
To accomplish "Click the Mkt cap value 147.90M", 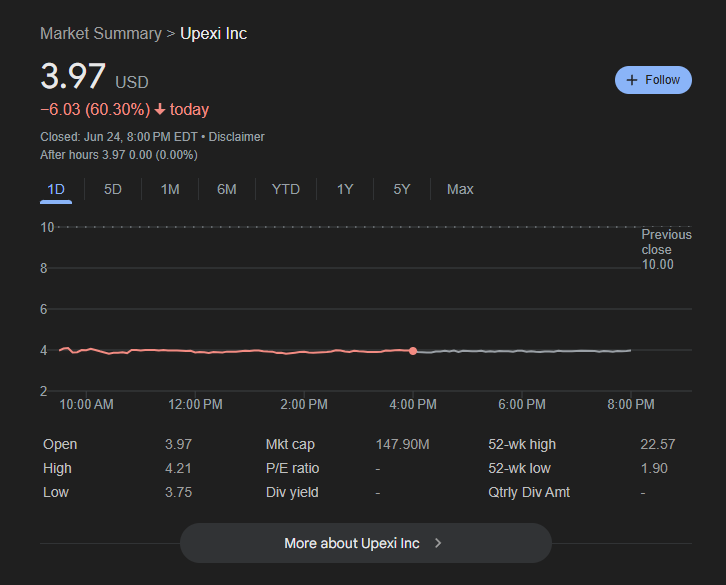I will (x=402, y=444).
